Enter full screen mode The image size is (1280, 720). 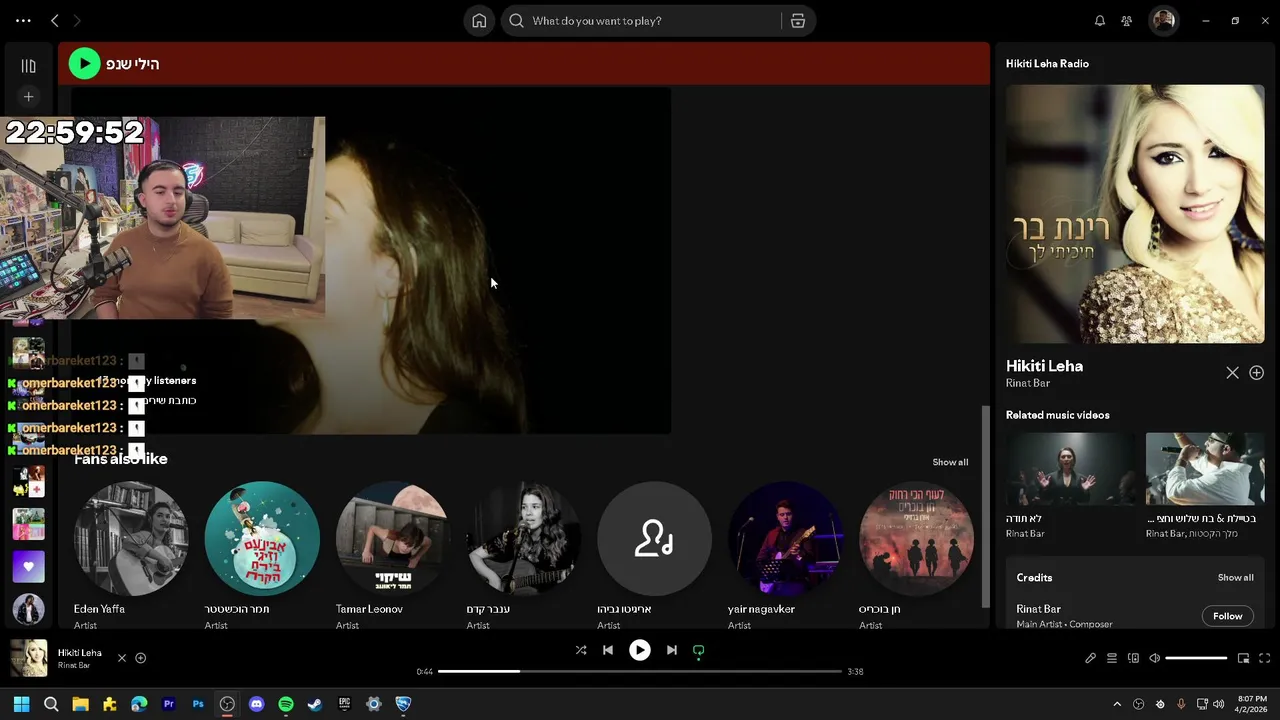click(x=1265, y=658)
